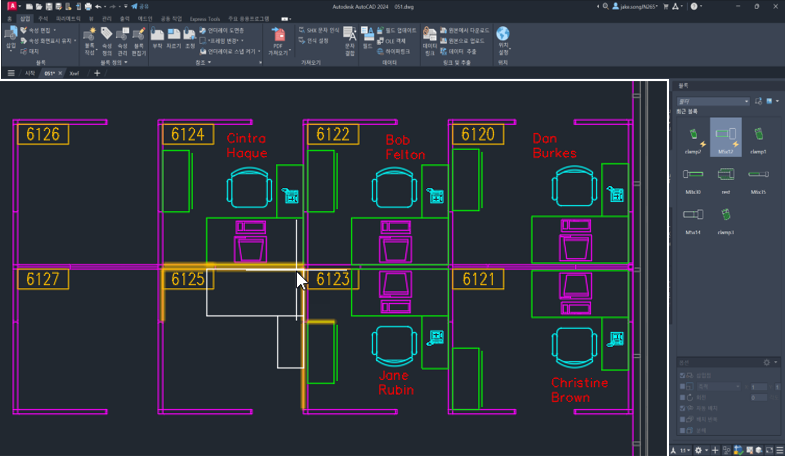Image resolution: width=785 pixels, height=457 pixels.
Task: Click the clean screen icon in status bar
Action: [769, 450]
